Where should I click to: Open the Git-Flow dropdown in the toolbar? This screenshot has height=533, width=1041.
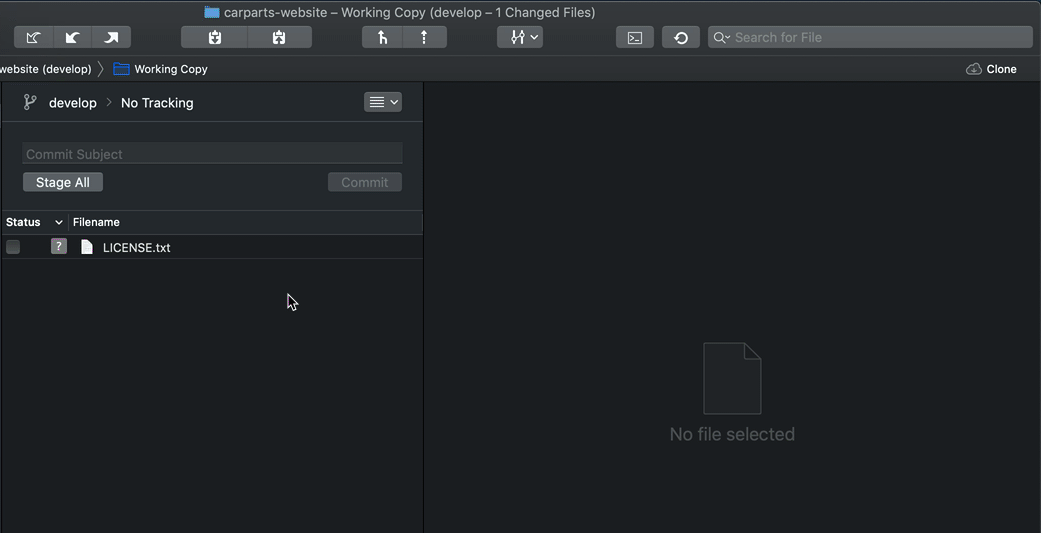(x=524, y=38)
